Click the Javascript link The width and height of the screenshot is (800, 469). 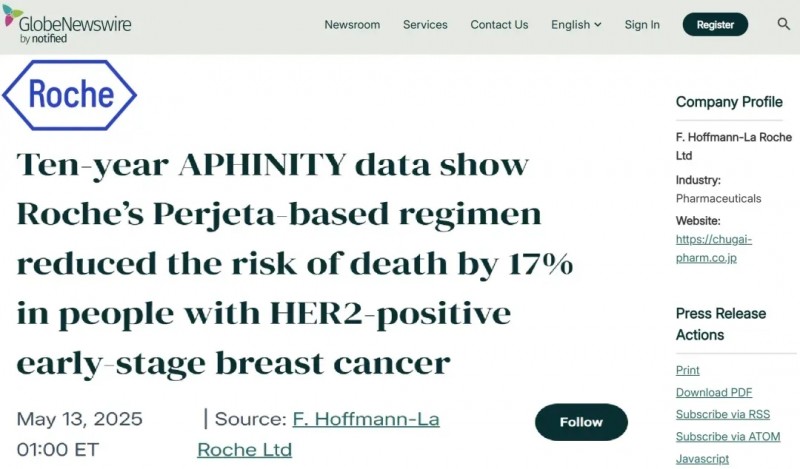(703, 459)
